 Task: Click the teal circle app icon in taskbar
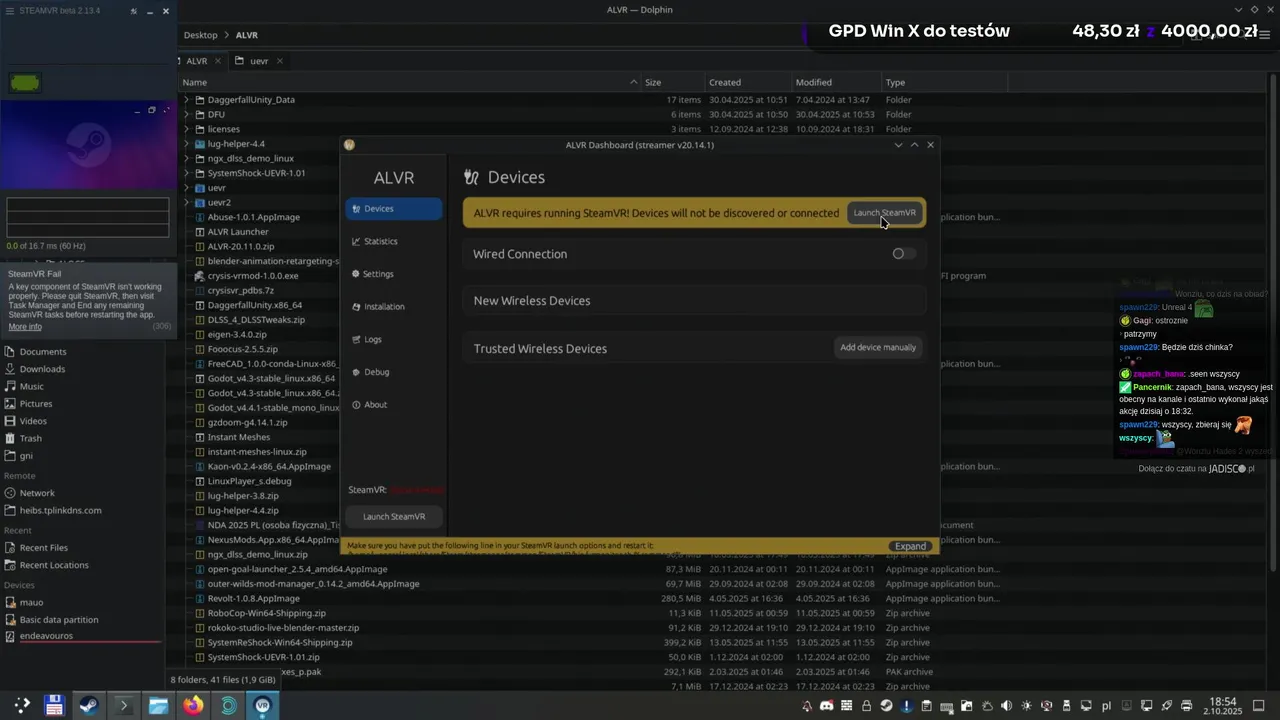tap(228, 705)
